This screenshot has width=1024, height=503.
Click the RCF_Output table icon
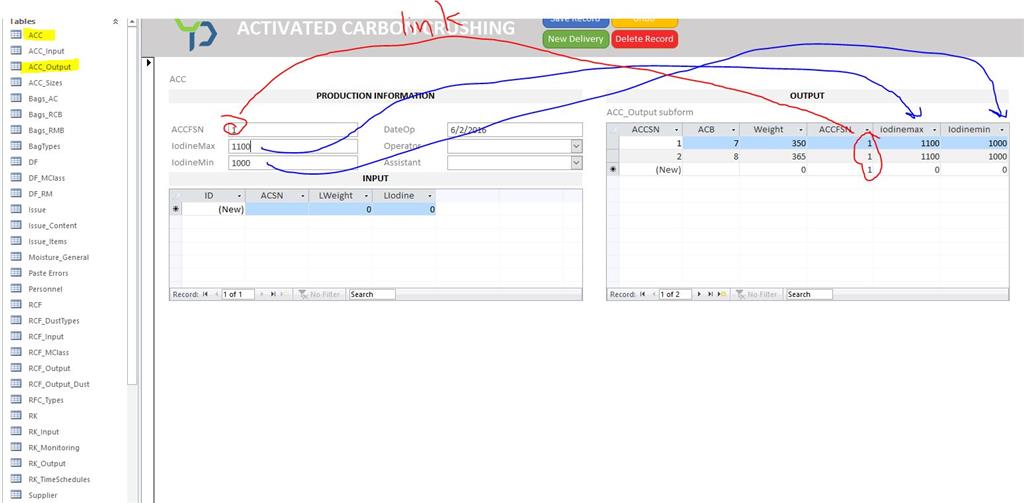(16, 368)
